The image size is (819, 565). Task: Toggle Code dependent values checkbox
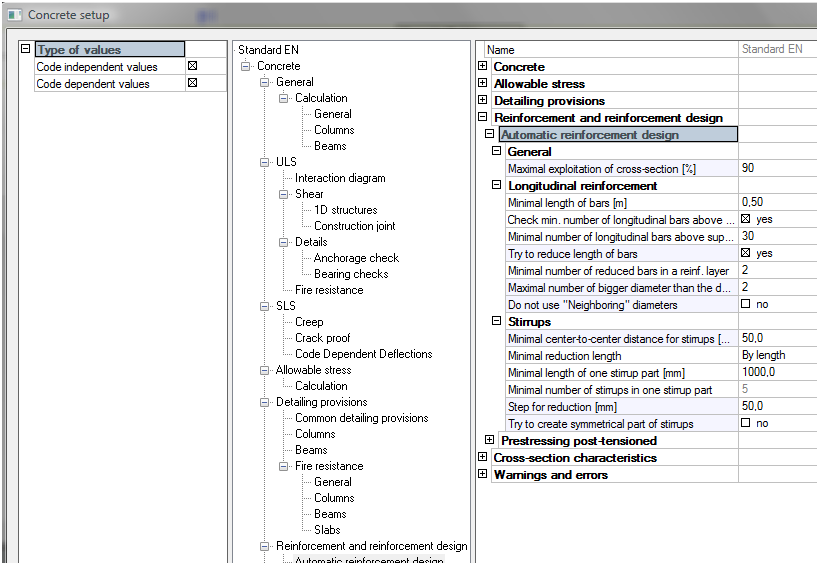tap(192, 83)
